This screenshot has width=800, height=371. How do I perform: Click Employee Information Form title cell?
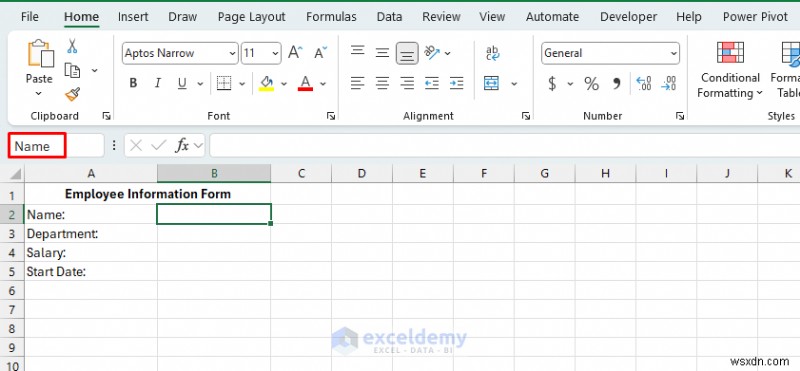pos(147,194)
